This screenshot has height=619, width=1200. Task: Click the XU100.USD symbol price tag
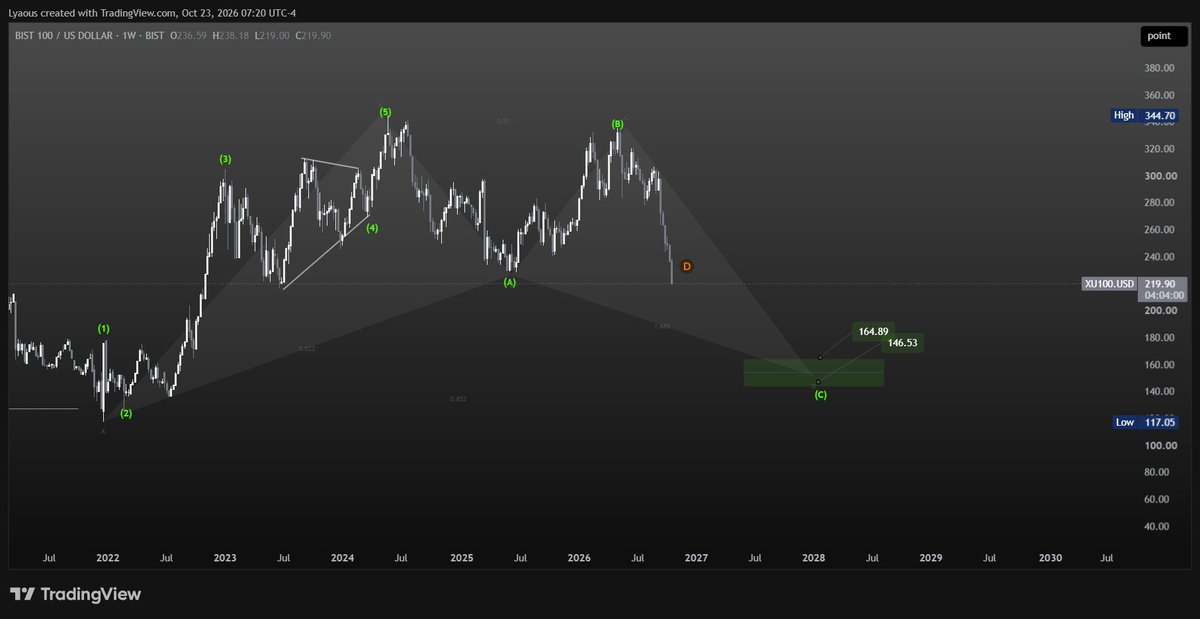pyautogui.click(x=1110, y=284)
